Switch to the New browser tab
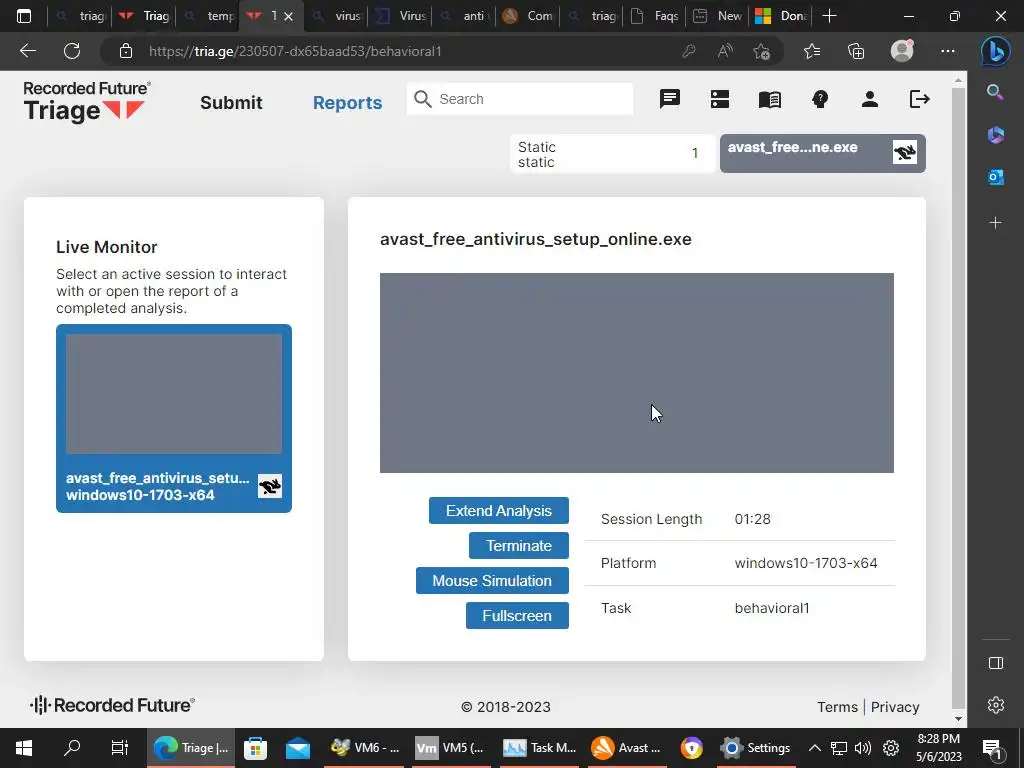 pyautogui.click(x=717, y=16)
